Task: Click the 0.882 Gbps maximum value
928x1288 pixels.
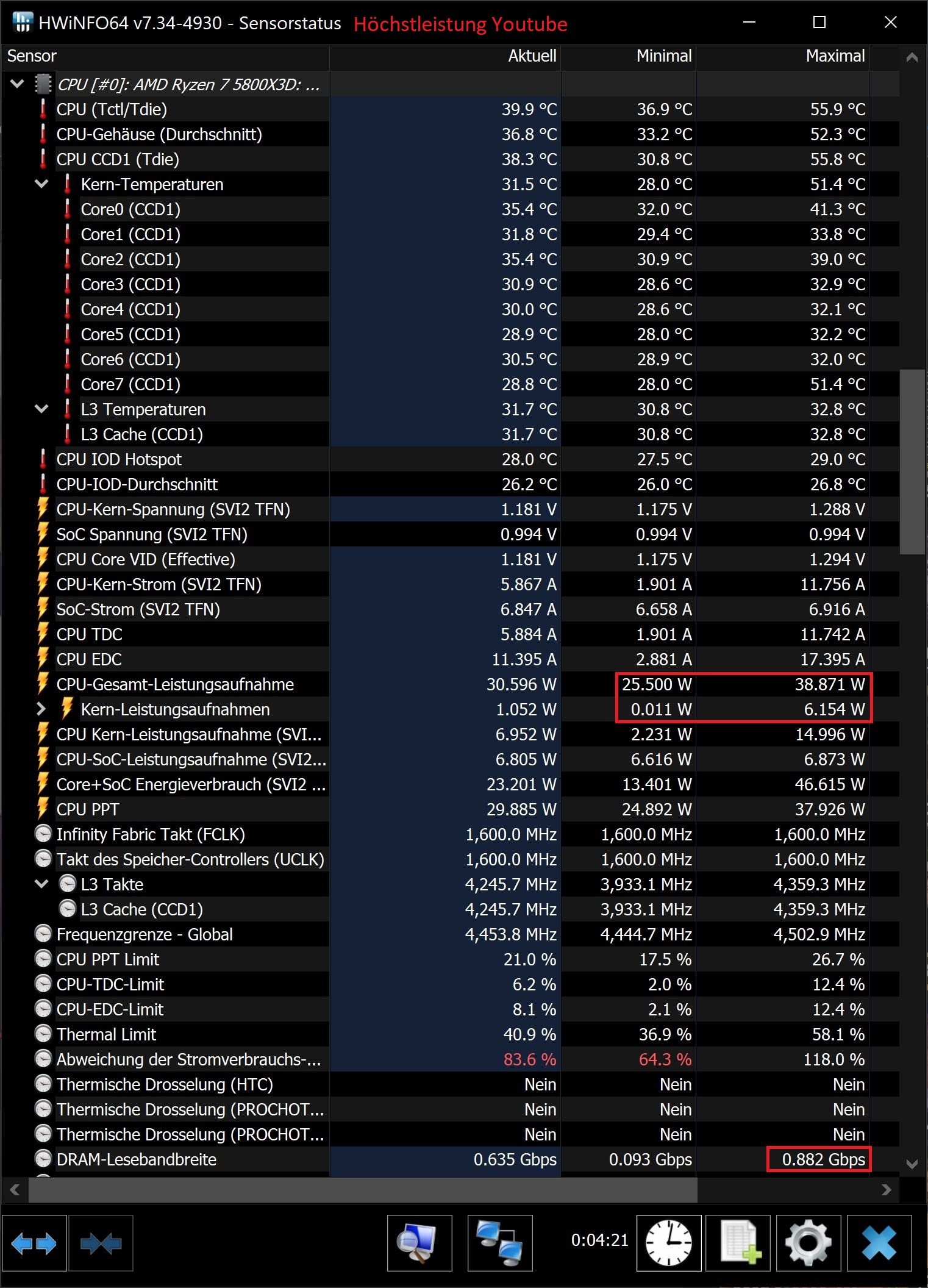Action: 823,1159
